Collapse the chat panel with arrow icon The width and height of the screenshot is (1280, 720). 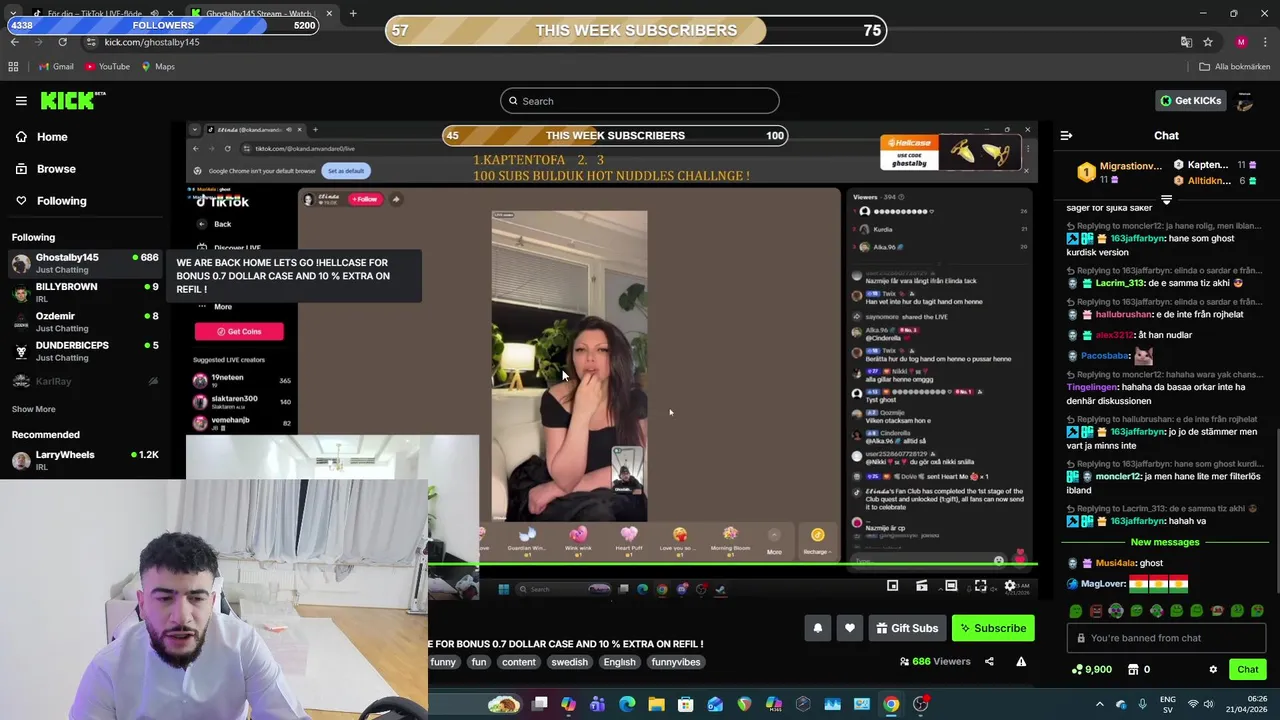[1066, 135]
